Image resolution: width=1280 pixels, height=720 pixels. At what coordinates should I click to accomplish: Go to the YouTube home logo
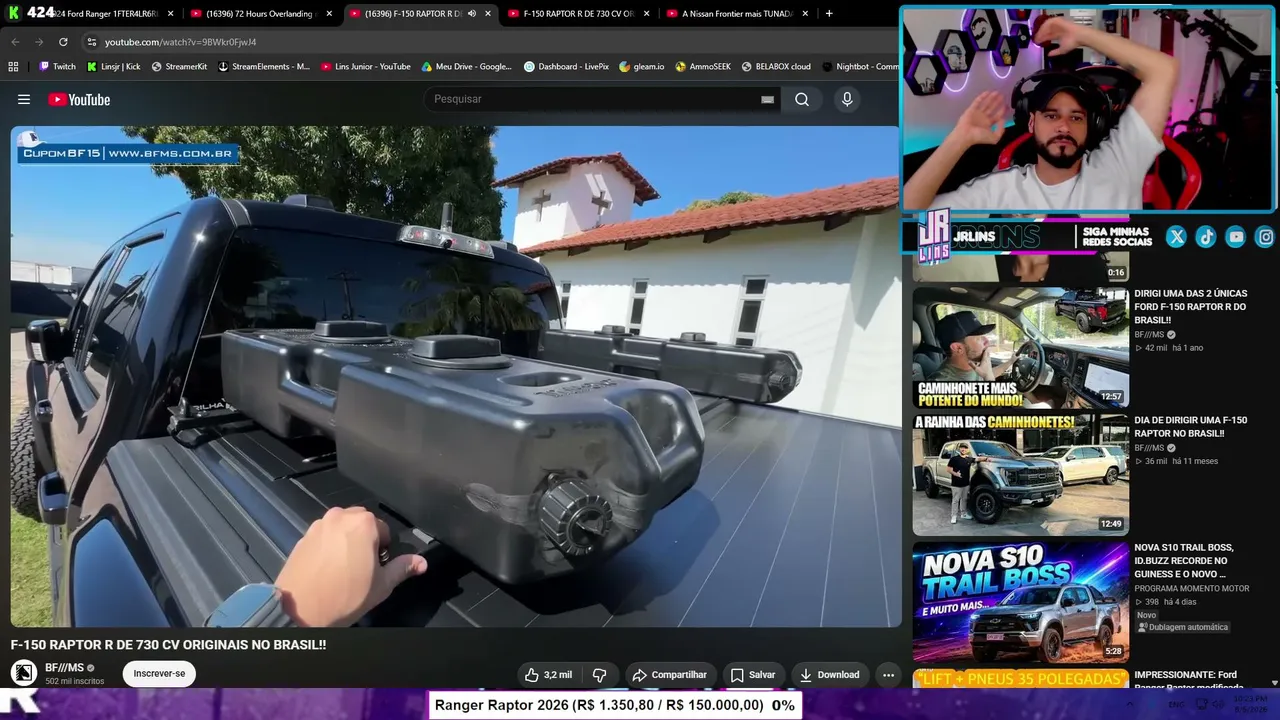point(79,99)
